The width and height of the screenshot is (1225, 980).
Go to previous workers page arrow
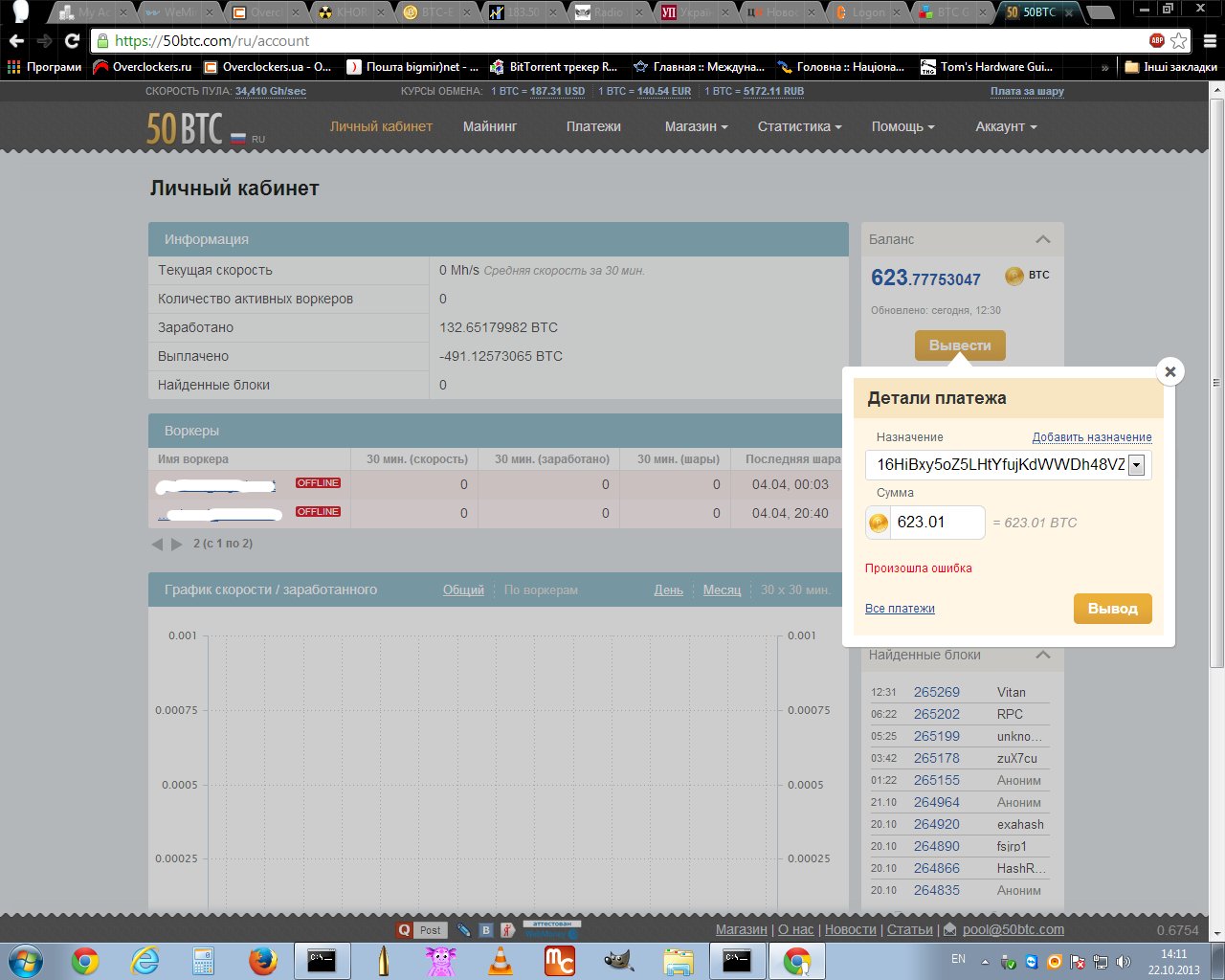[158, 544]
